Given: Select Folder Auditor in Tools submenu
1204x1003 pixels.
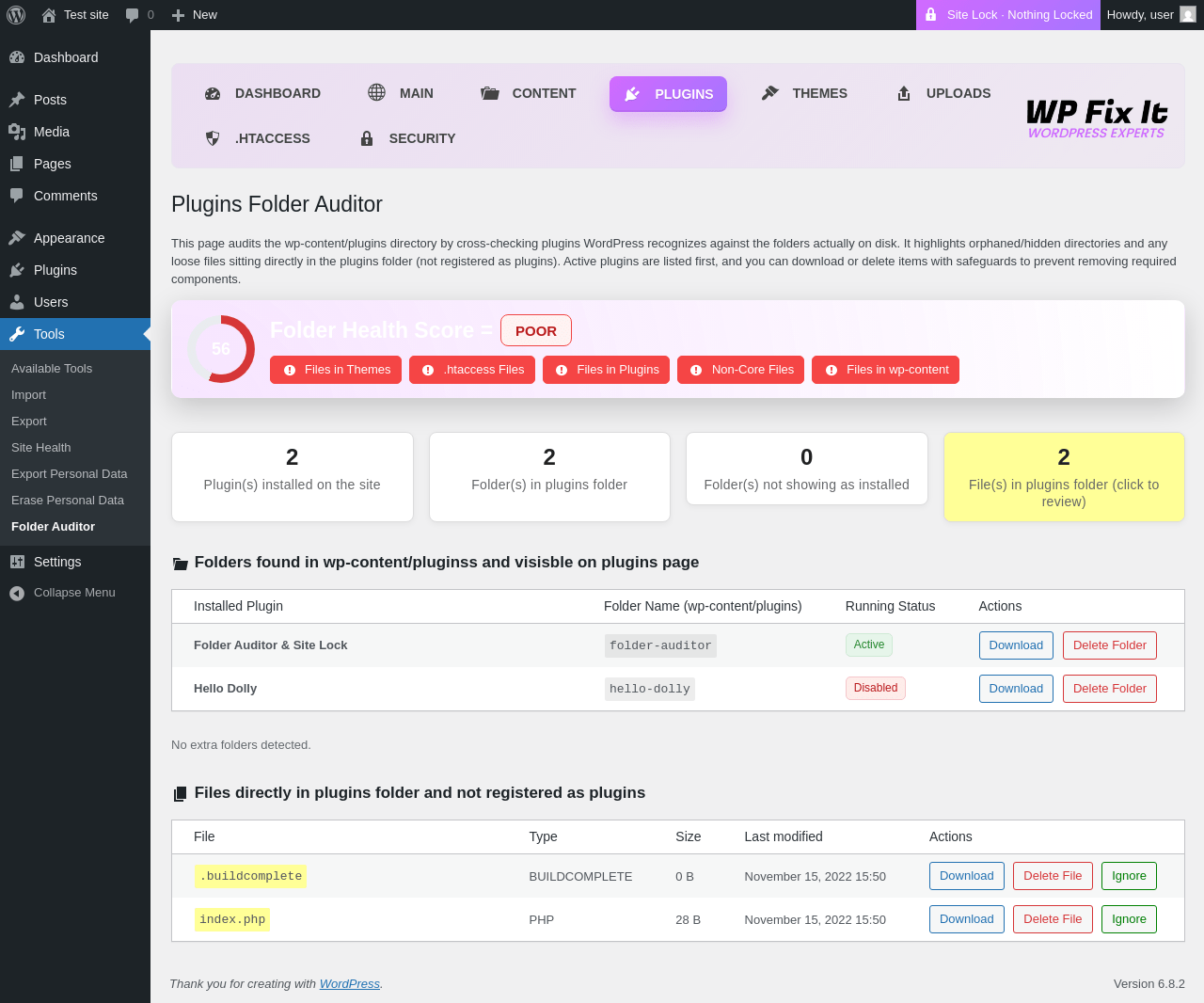Looking at the screenshot, I should pyautogui.click(x=53, y=527).
